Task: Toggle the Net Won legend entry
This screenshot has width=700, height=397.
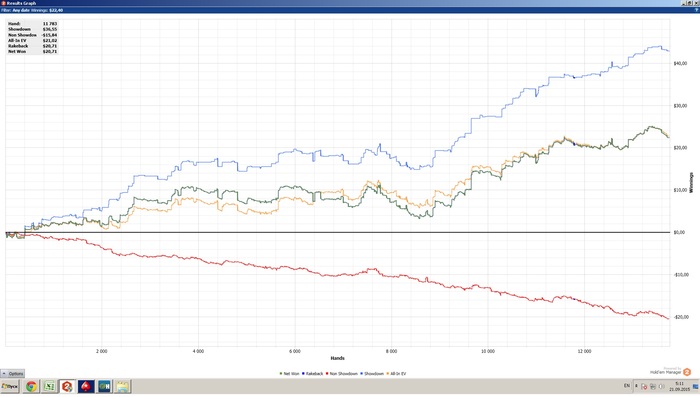Action: pyautogui.click(x=289, y=373)
